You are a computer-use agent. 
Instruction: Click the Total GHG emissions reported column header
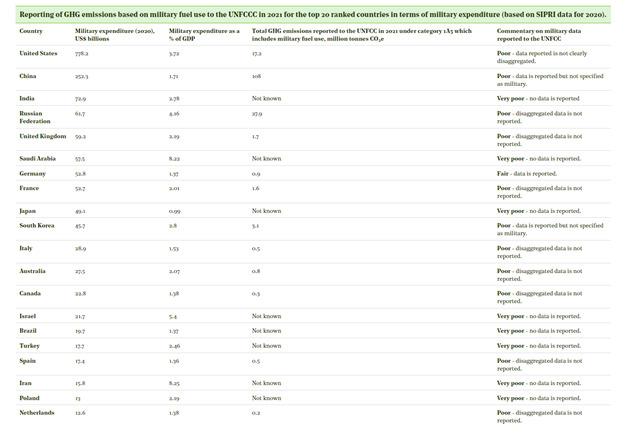361,35
